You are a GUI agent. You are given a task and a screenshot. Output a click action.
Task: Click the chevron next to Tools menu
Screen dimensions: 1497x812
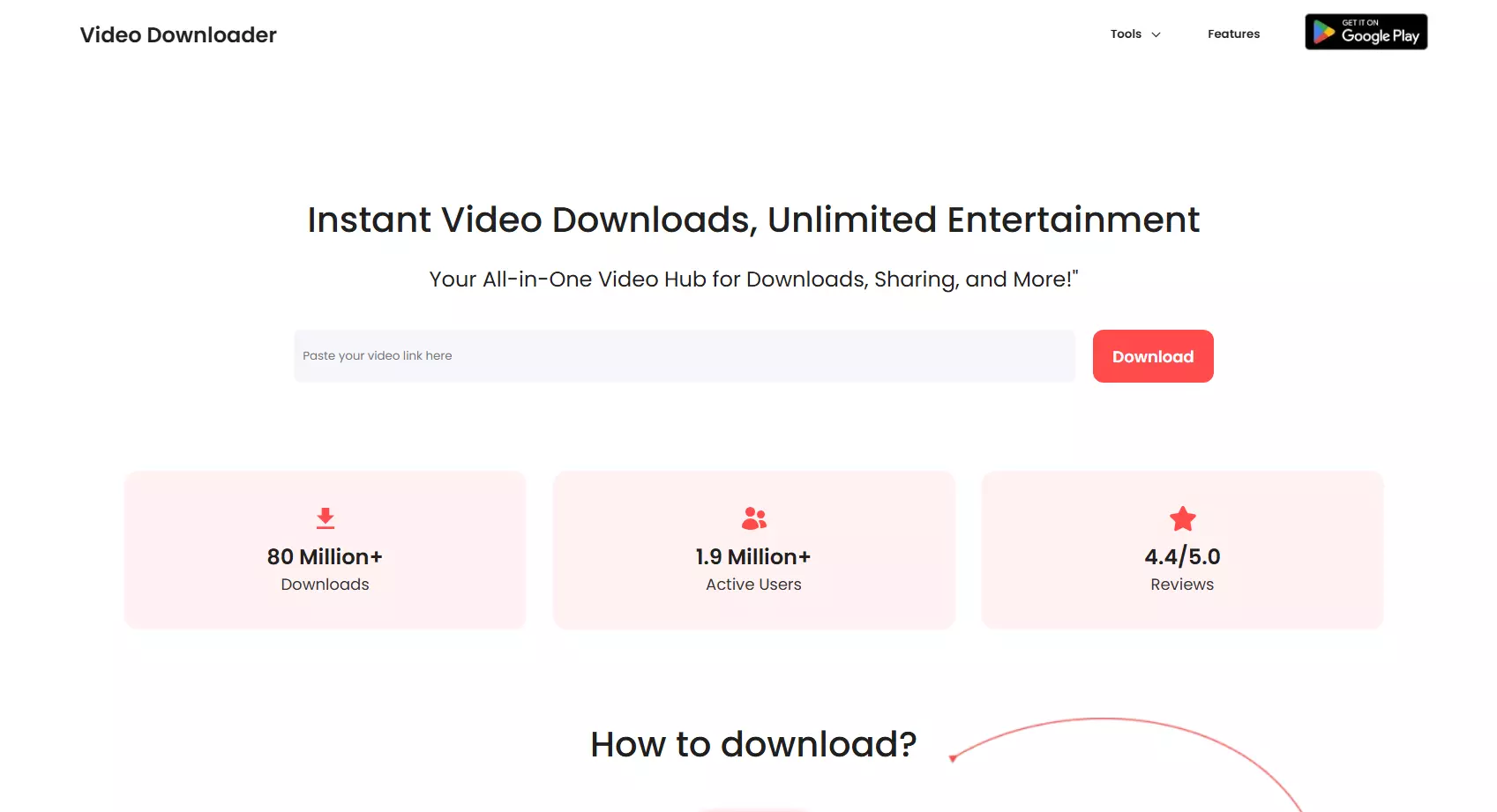[x=1156, y=34]
